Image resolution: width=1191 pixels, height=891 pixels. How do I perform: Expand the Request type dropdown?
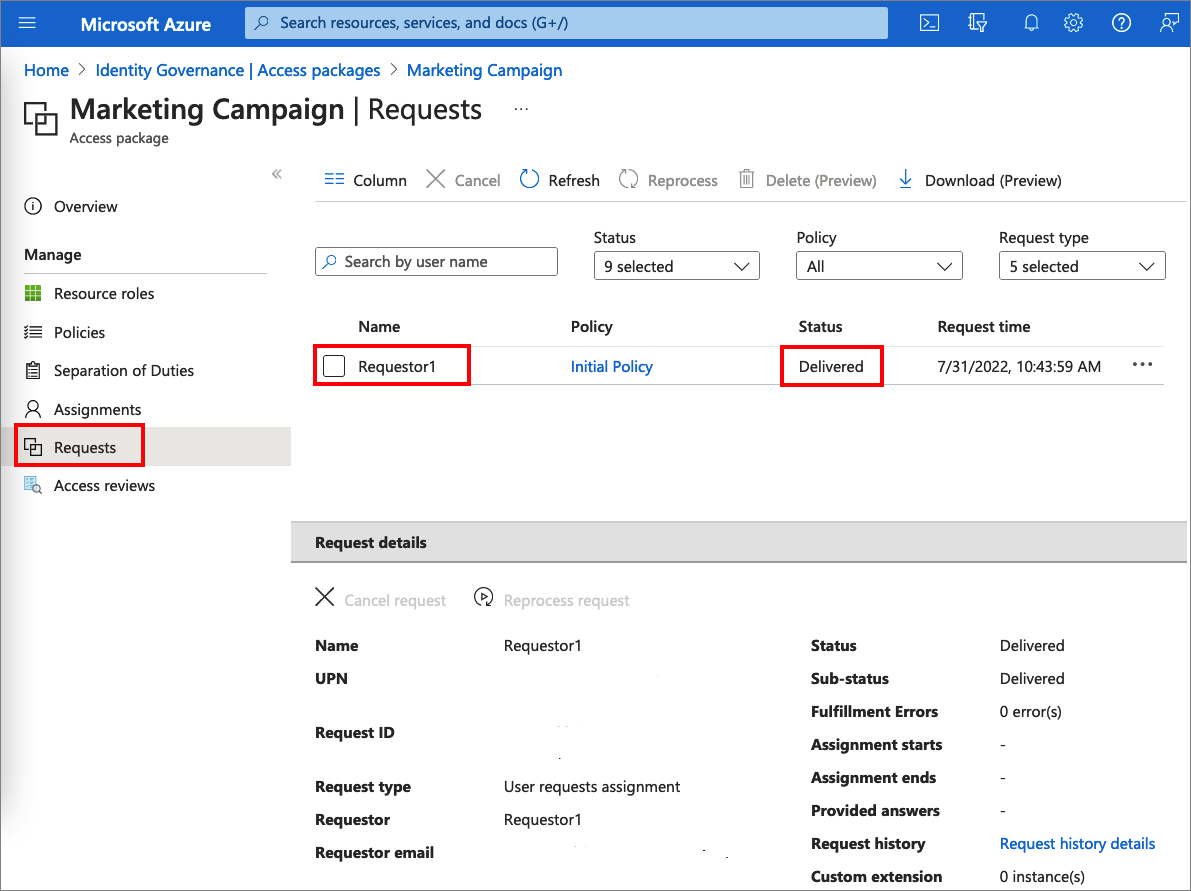pos(1081,266)
